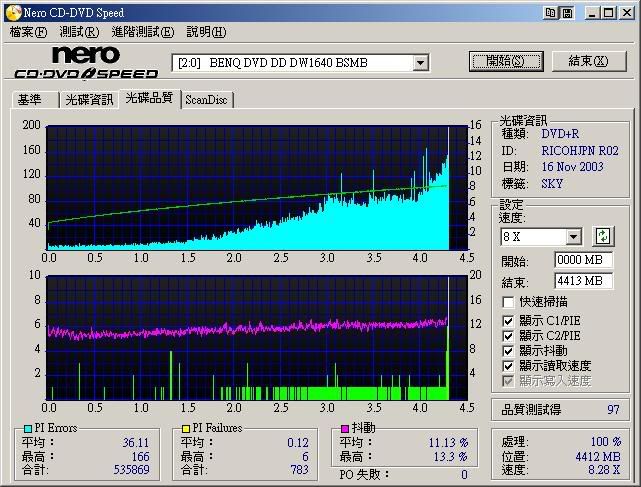Screen dimensions: 641x487
Task: Click the PI Failures average 0.12
Action: pos(298,442)
